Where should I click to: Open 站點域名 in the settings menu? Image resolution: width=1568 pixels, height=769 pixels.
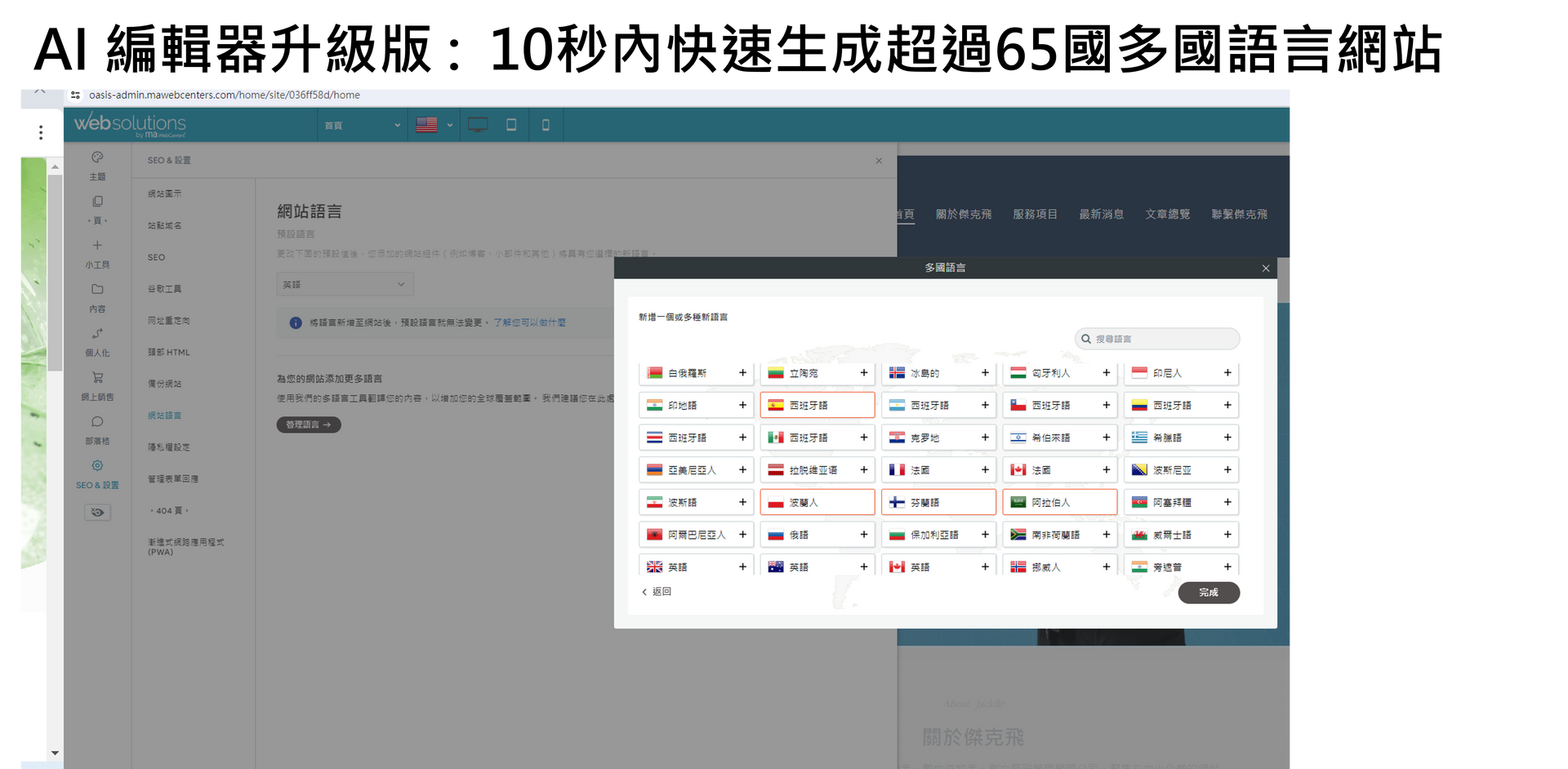click(165, 225)
